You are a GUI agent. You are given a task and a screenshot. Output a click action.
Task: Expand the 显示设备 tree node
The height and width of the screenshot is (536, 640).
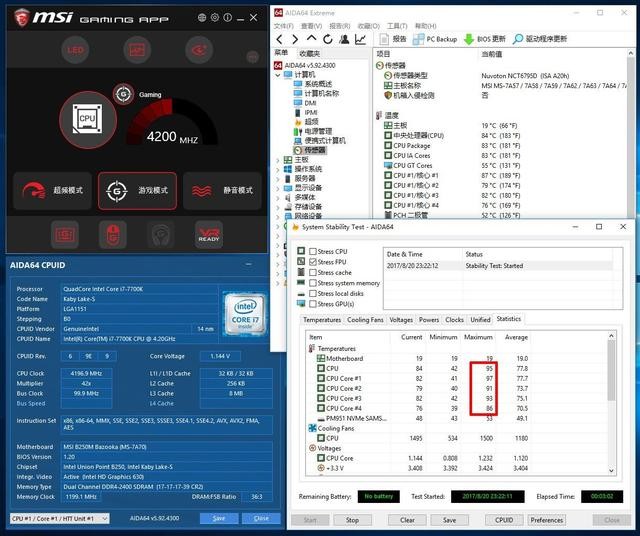pos(278,188)
